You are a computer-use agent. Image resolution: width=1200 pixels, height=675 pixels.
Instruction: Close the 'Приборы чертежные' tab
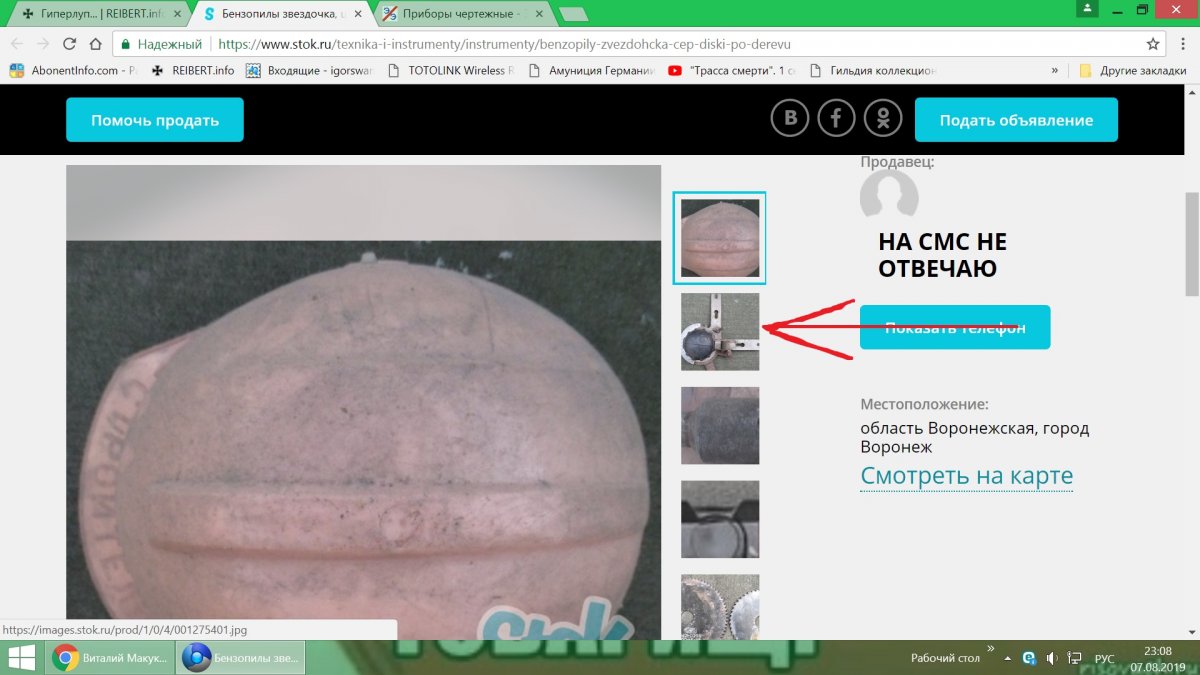pyautogui.click(x=537, y=14)
